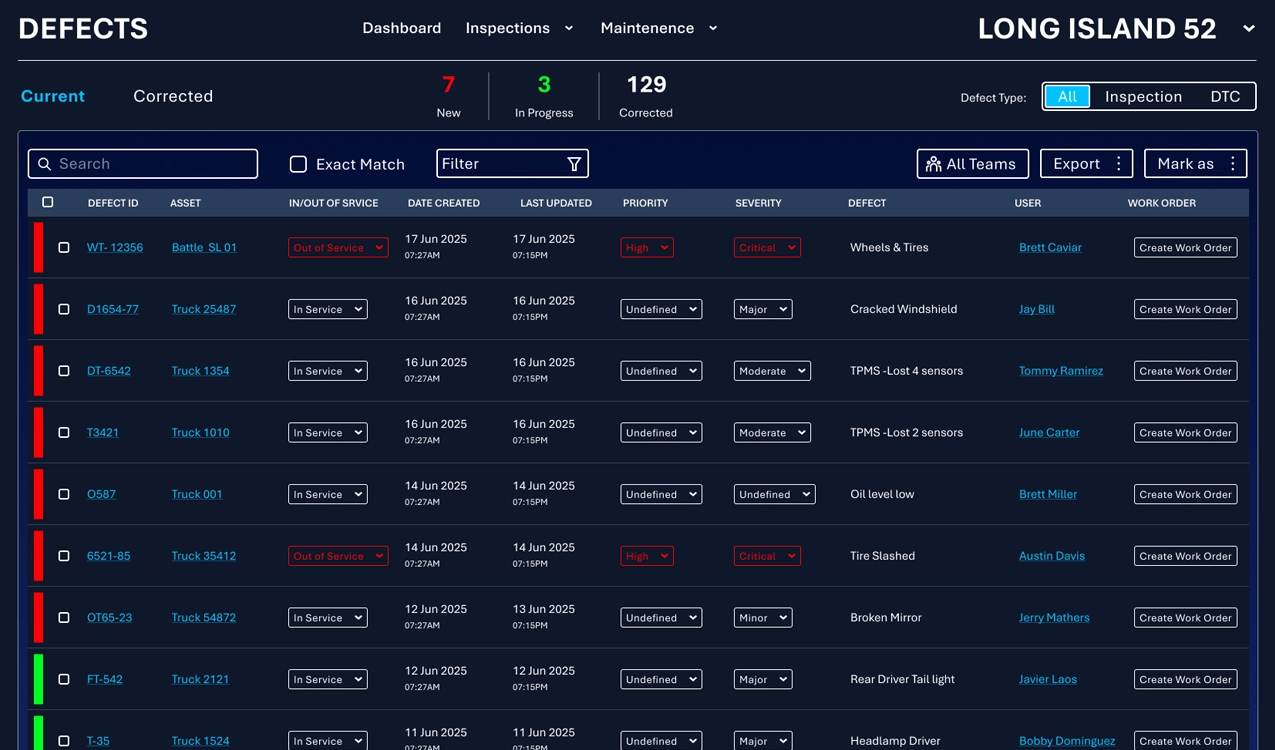Click the green status bar for FT-542
Screen dimensions: 1275x750
[x=39, y=679]
